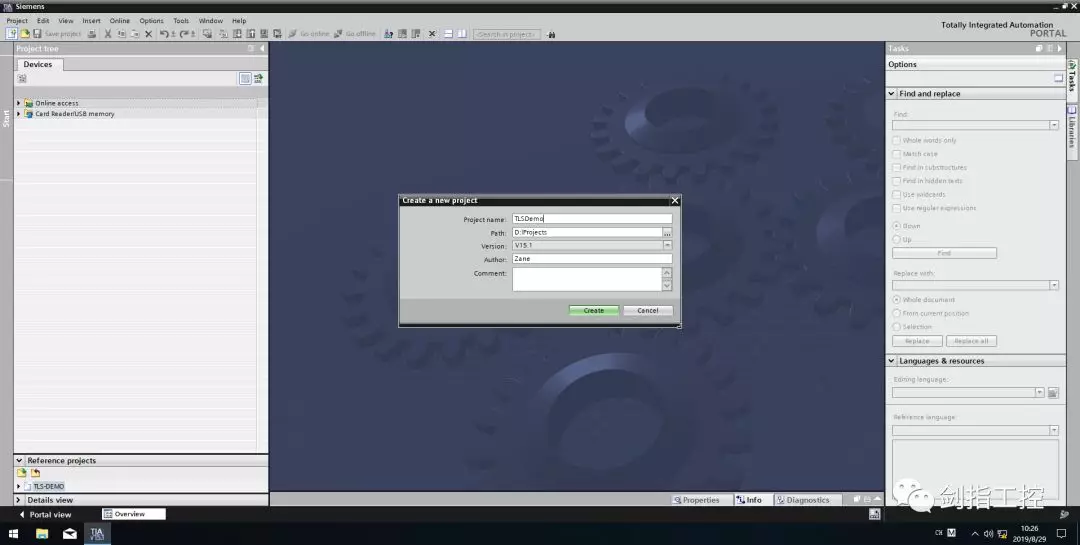Check the Match case option
Screen dimensions: 1080x545
pyautogui.click(x=896, y=154)
